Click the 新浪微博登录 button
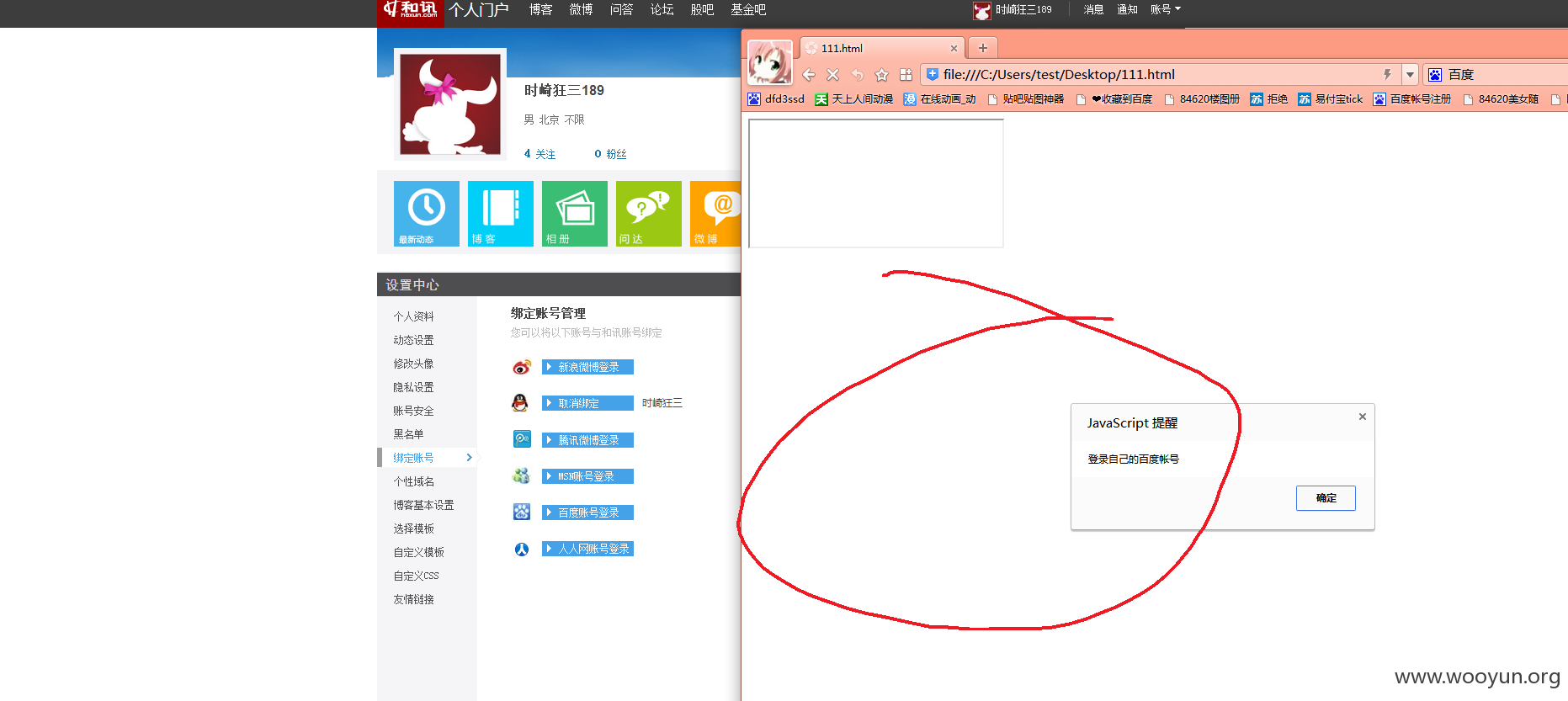 pyautogui.click(x=587, y=367)
